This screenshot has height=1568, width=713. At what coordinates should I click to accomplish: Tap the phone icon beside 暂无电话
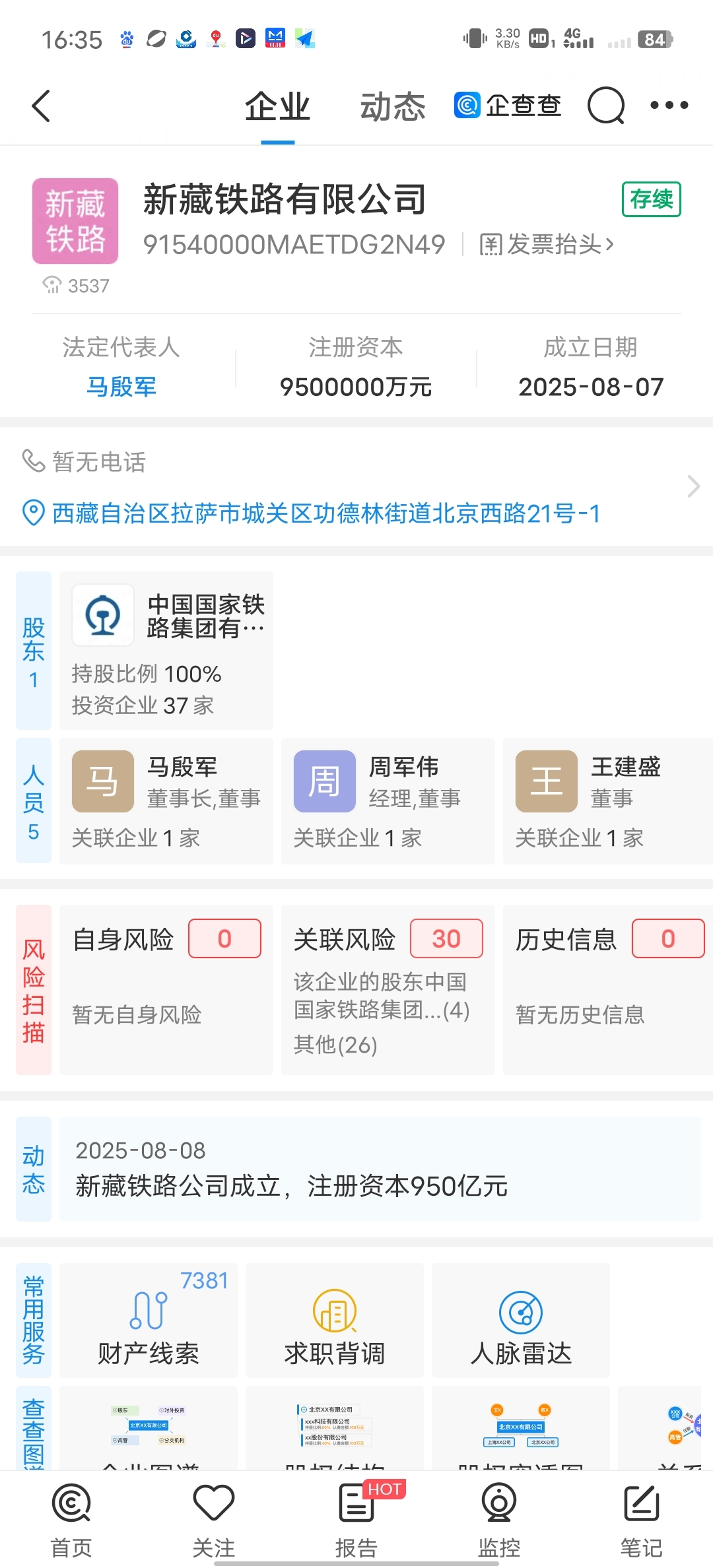click(33, 461)
